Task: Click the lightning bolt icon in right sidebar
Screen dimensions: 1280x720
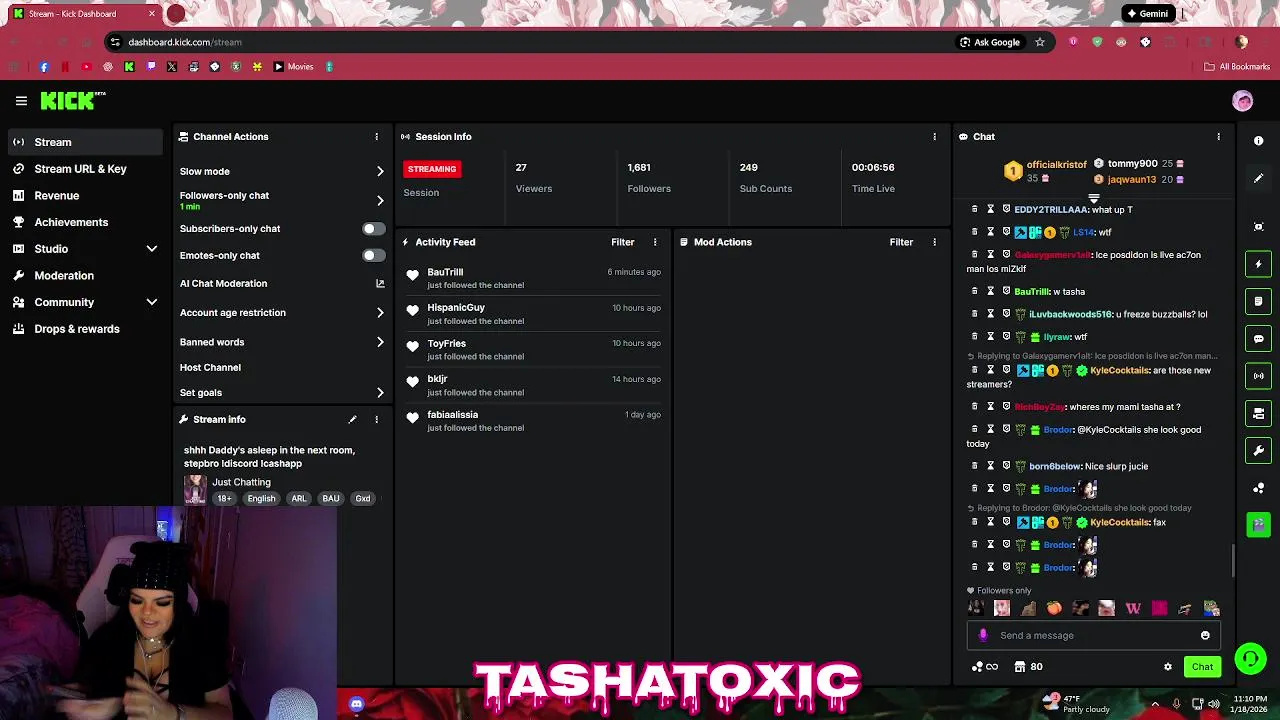Action: coord(1258,264)
